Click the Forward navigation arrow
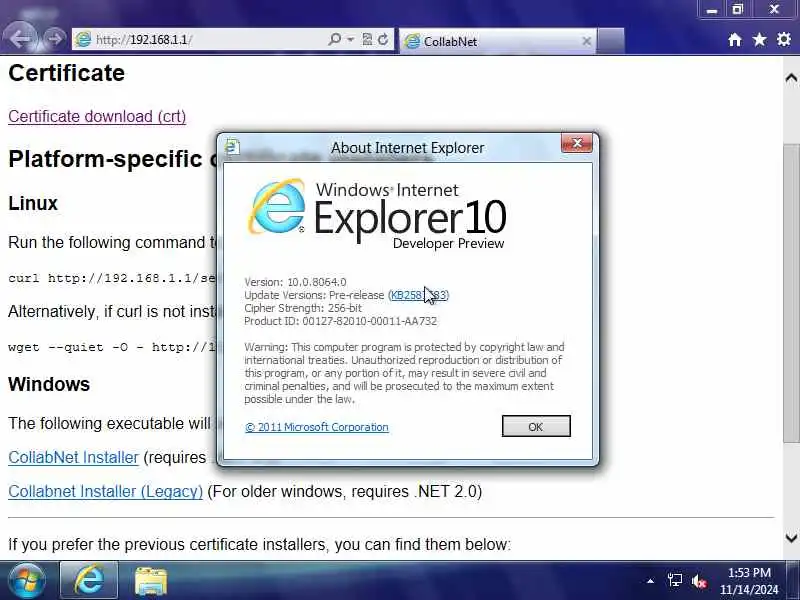Image resolution: width=800 pixels, height=600 pixels. (x=54, y=38)
